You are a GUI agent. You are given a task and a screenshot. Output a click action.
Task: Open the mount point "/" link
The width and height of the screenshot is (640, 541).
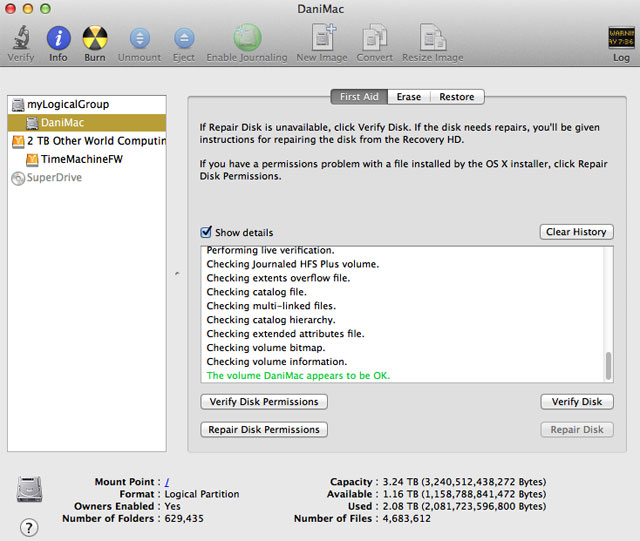tap(167, 482)
